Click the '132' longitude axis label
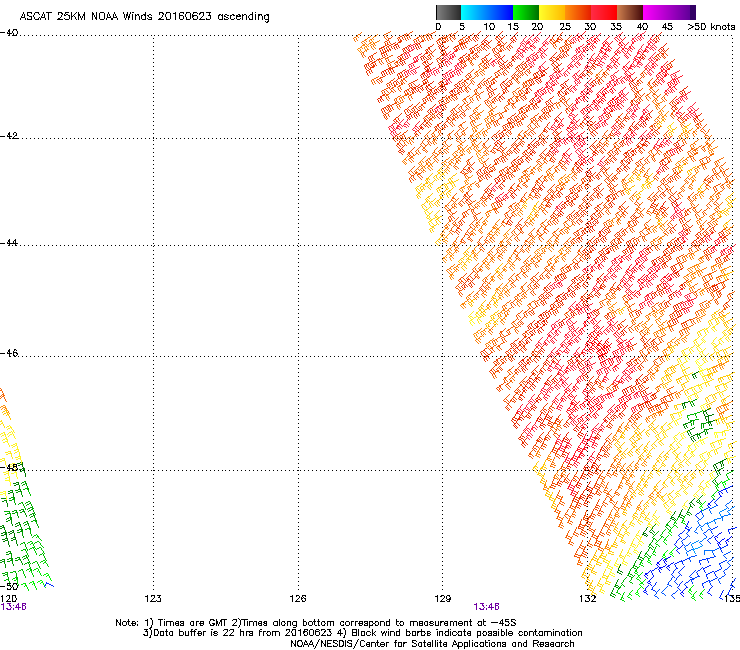Screen dimensions: 740x650 click(x=587, y=599)
